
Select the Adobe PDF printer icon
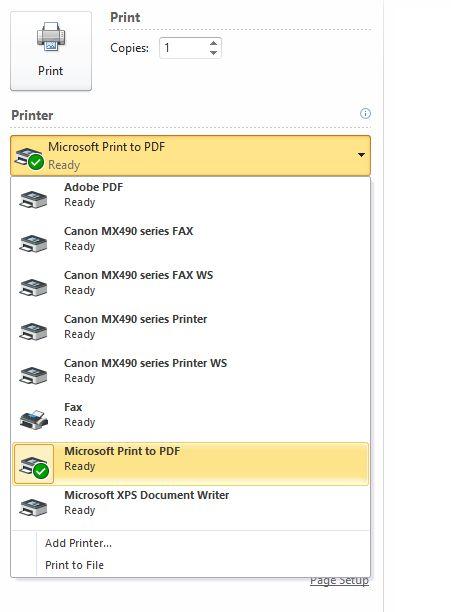point(33,199)
